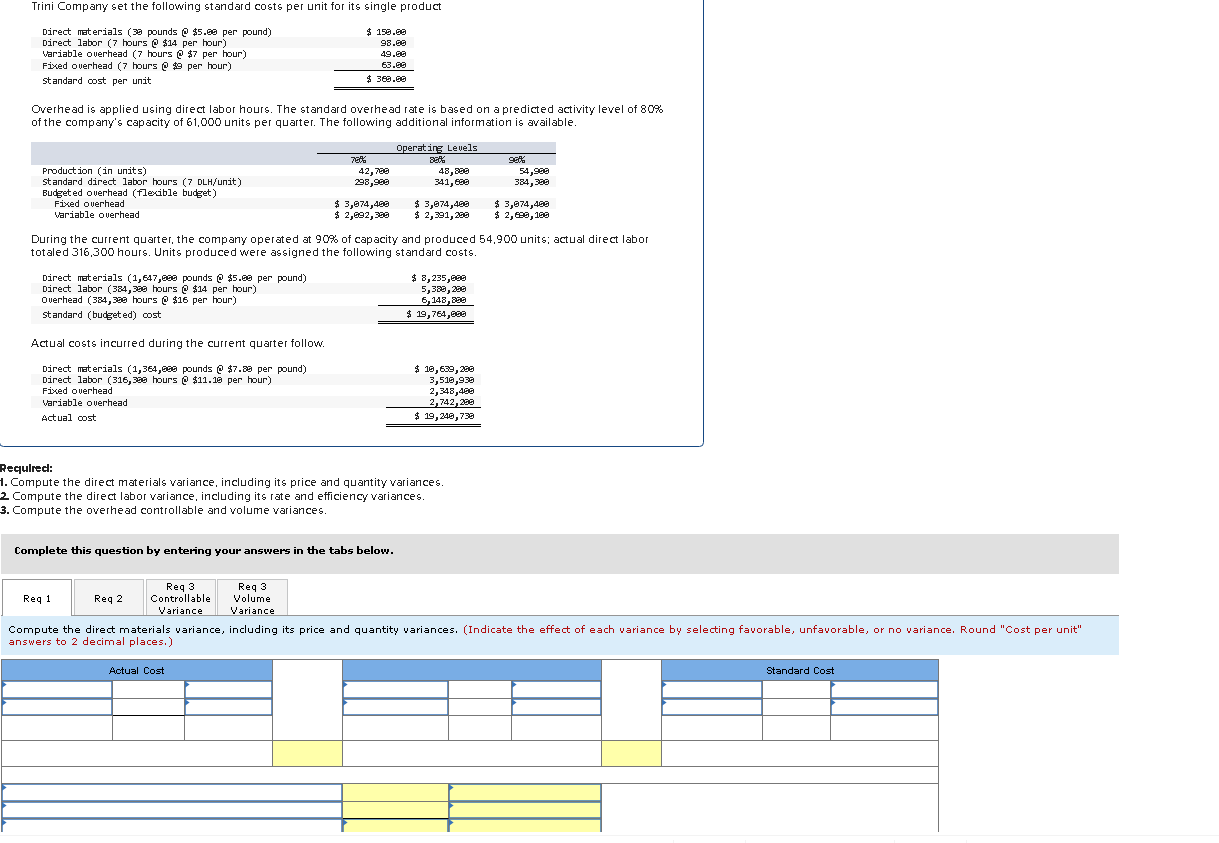Select first-row left cell in unlabeled middle section
Image resolution: width=1219 pixels, height=843 pixels.
[x=395, y=690]
